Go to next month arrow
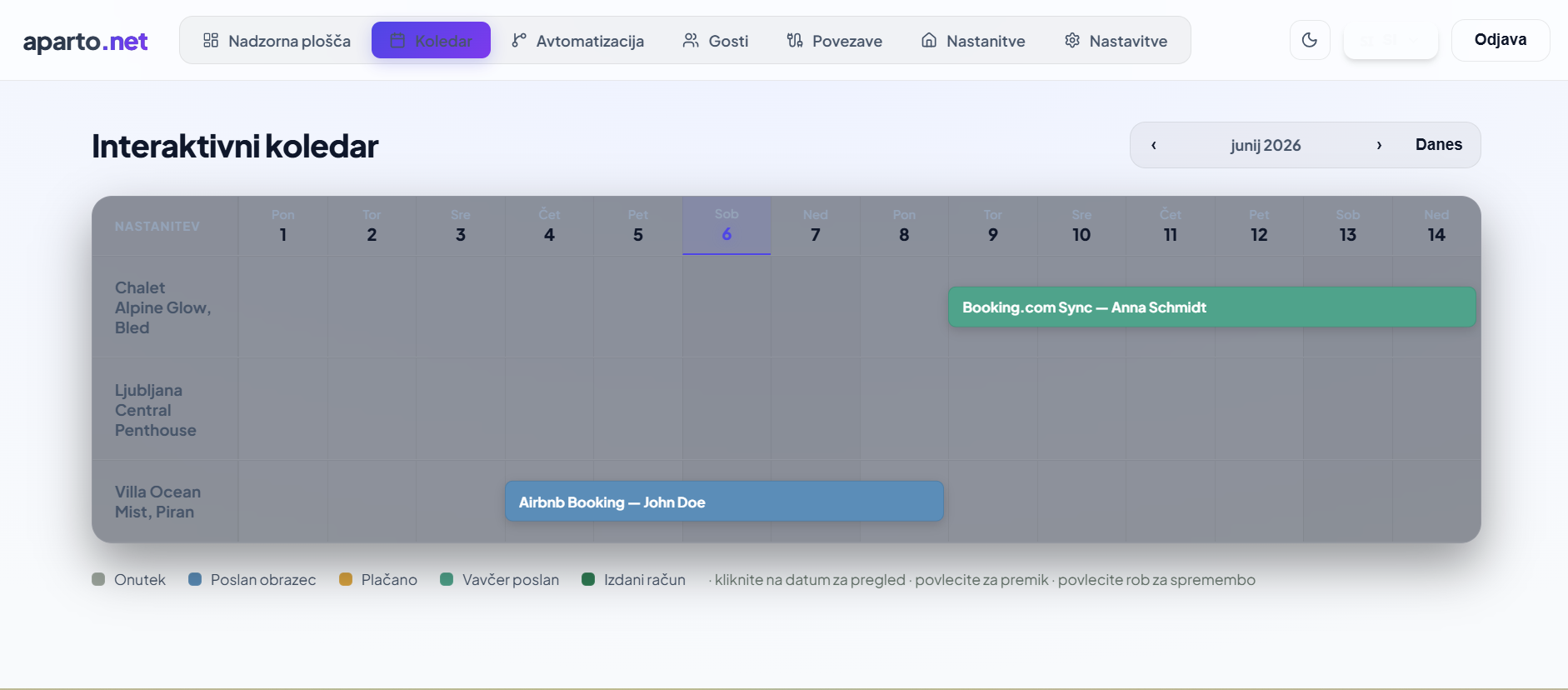The image size is (1568, 690). click(1379, 145)
